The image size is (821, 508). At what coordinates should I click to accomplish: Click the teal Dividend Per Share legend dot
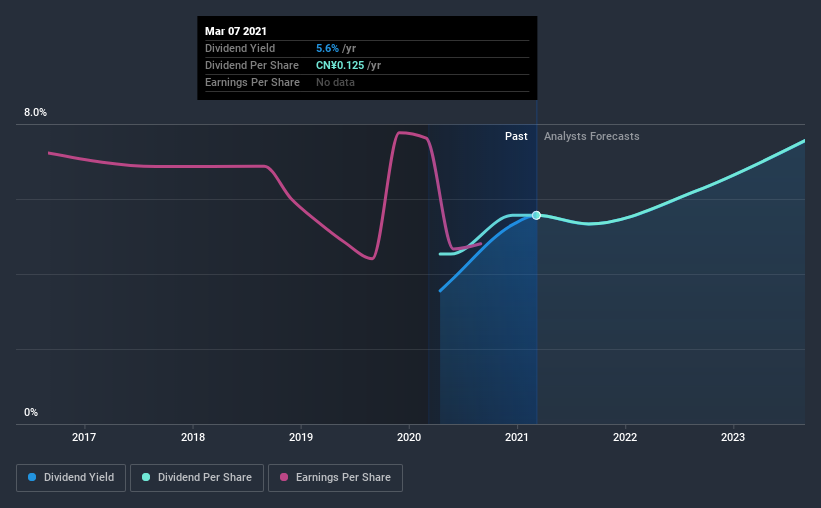(x=146, y=477)
